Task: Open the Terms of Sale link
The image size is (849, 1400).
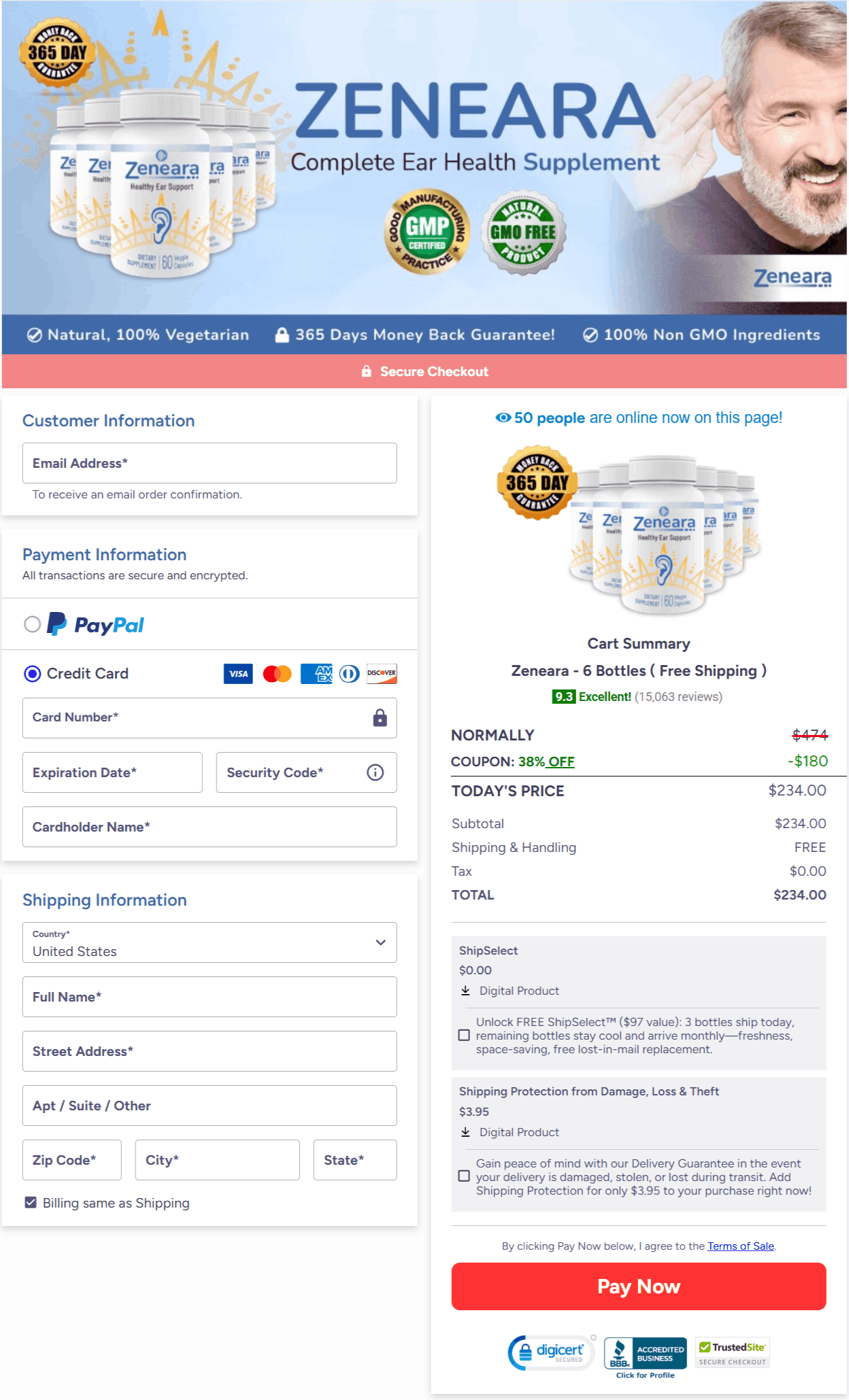Action: point(740,1246)
